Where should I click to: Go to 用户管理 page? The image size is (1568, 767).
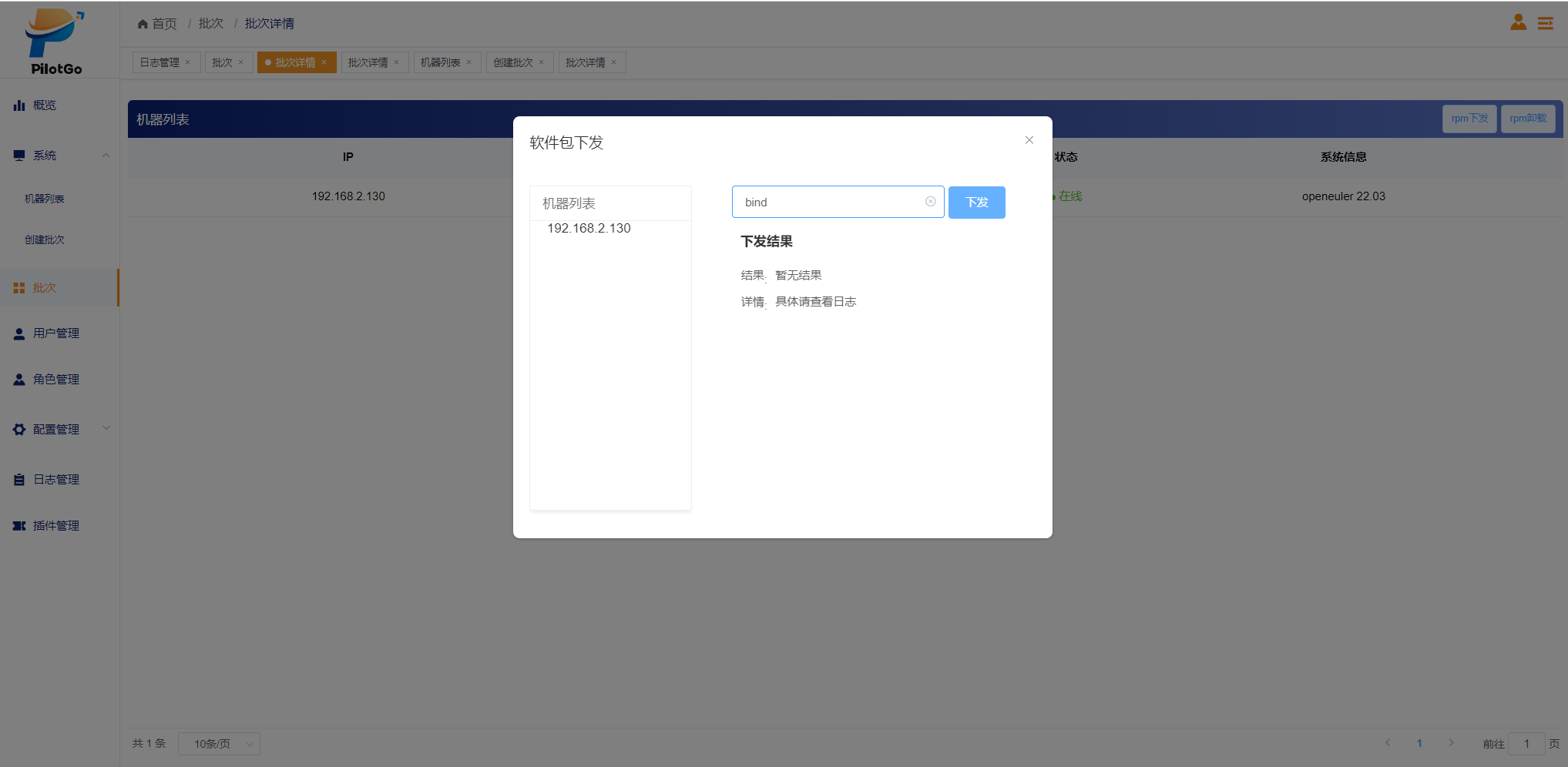pos(55,333)
